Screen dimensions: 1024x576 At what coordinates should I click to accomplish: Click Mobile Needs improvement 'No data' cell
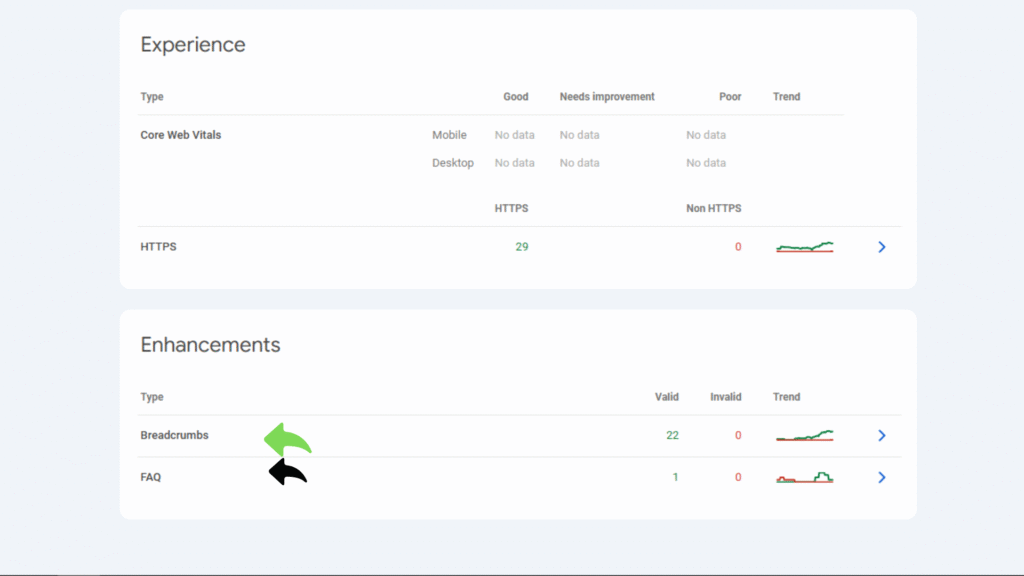[579, 135]
